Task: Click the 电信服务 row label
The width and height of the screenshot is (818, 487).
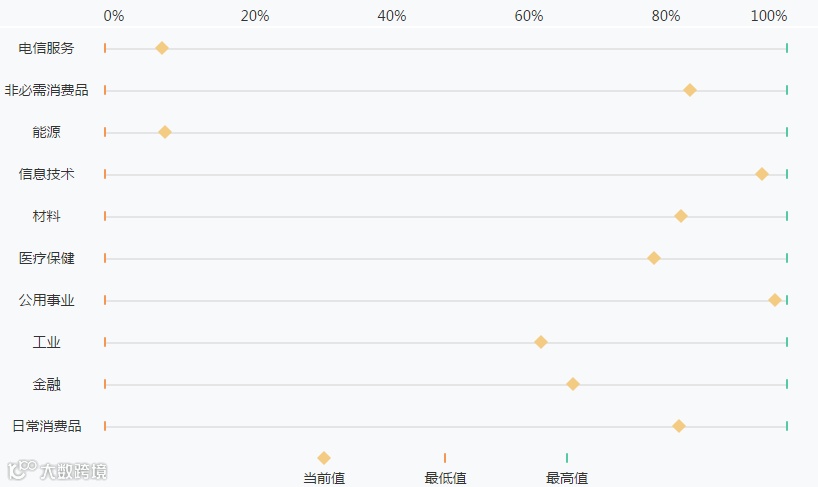Action: click(x=46, y=48)
